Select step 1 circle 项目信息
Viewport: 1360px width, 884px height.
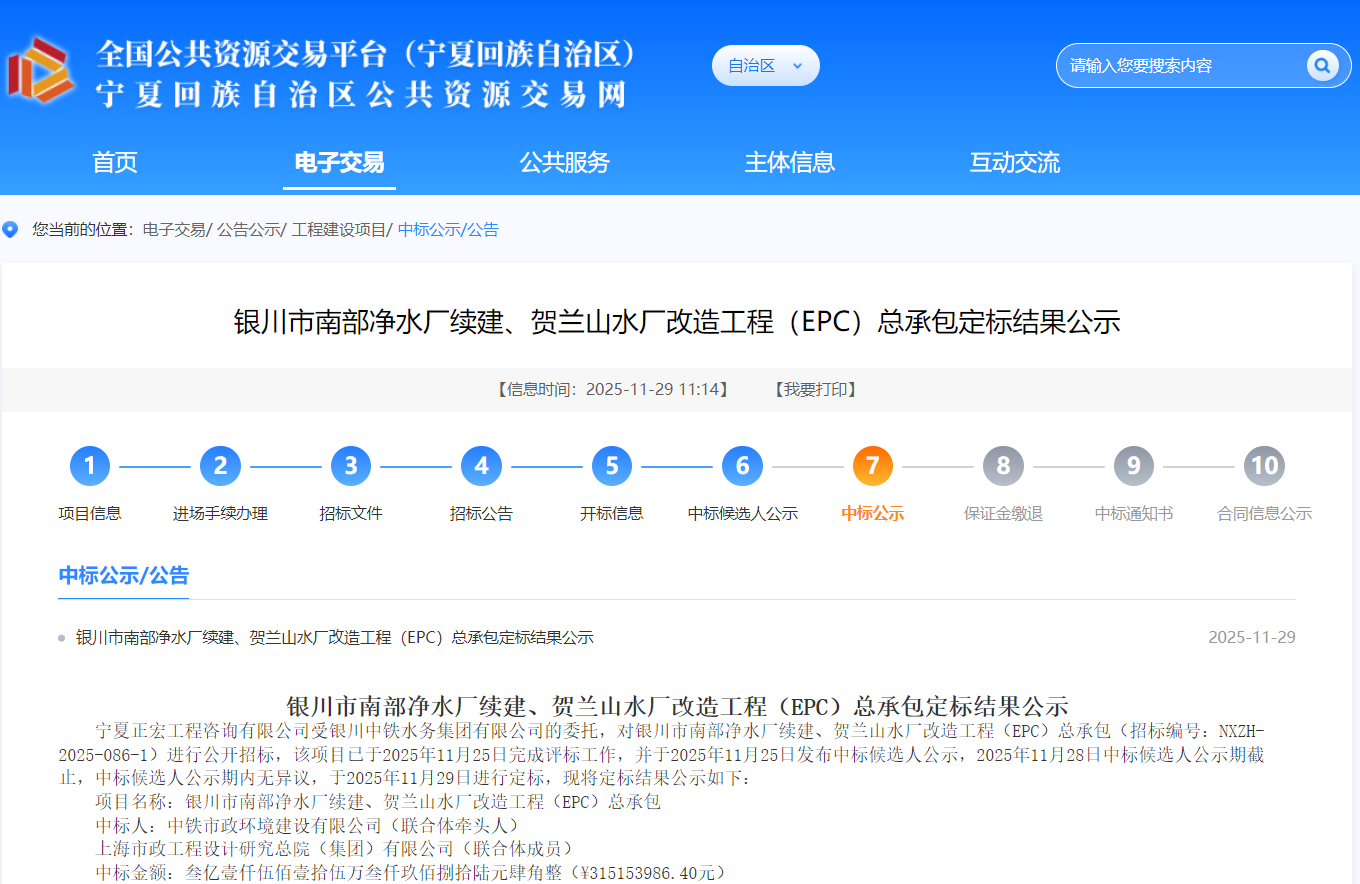pos(90,466)
